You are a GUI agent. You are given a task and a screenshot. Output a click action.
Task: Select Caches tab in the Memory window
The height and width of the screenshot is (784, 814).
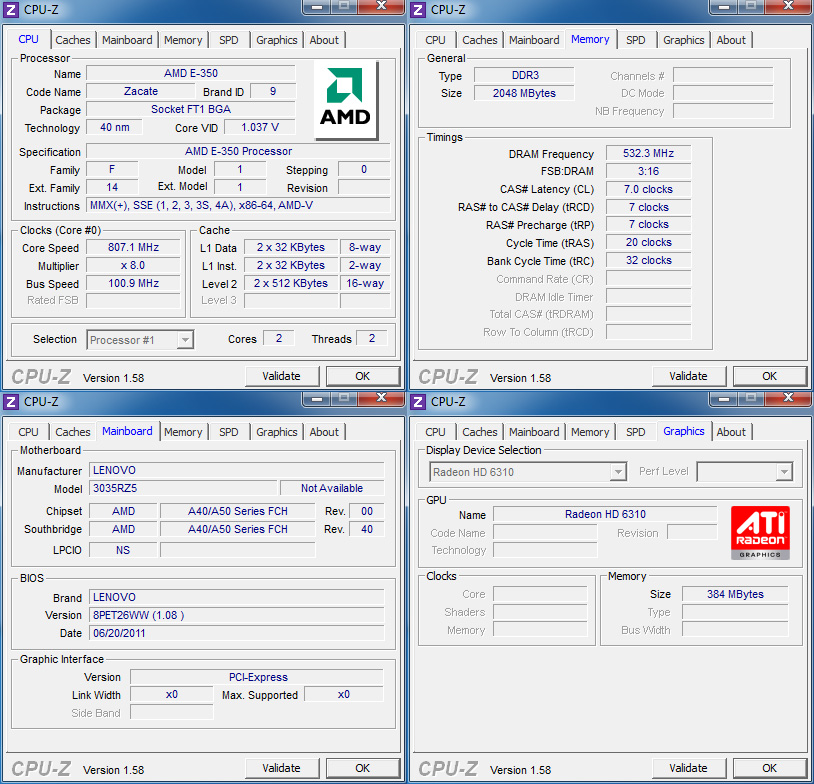pos(480,40)
